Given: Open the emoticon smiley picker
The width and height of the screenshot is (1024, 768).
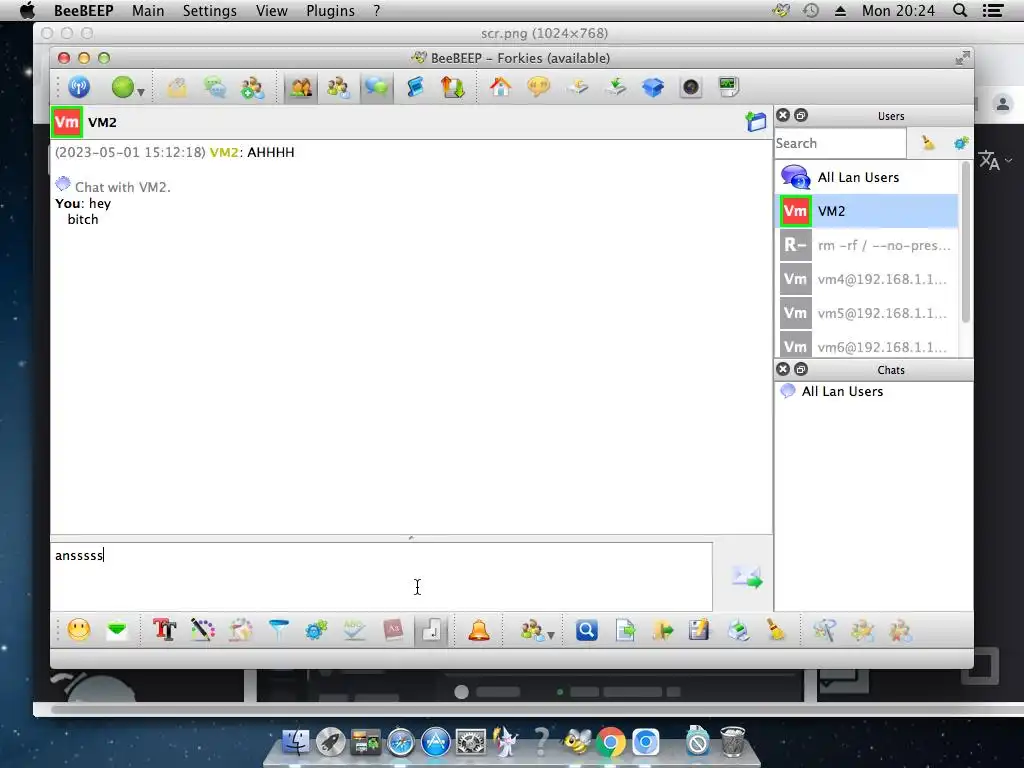Looking at the screenshot, I should click(79, 630).
